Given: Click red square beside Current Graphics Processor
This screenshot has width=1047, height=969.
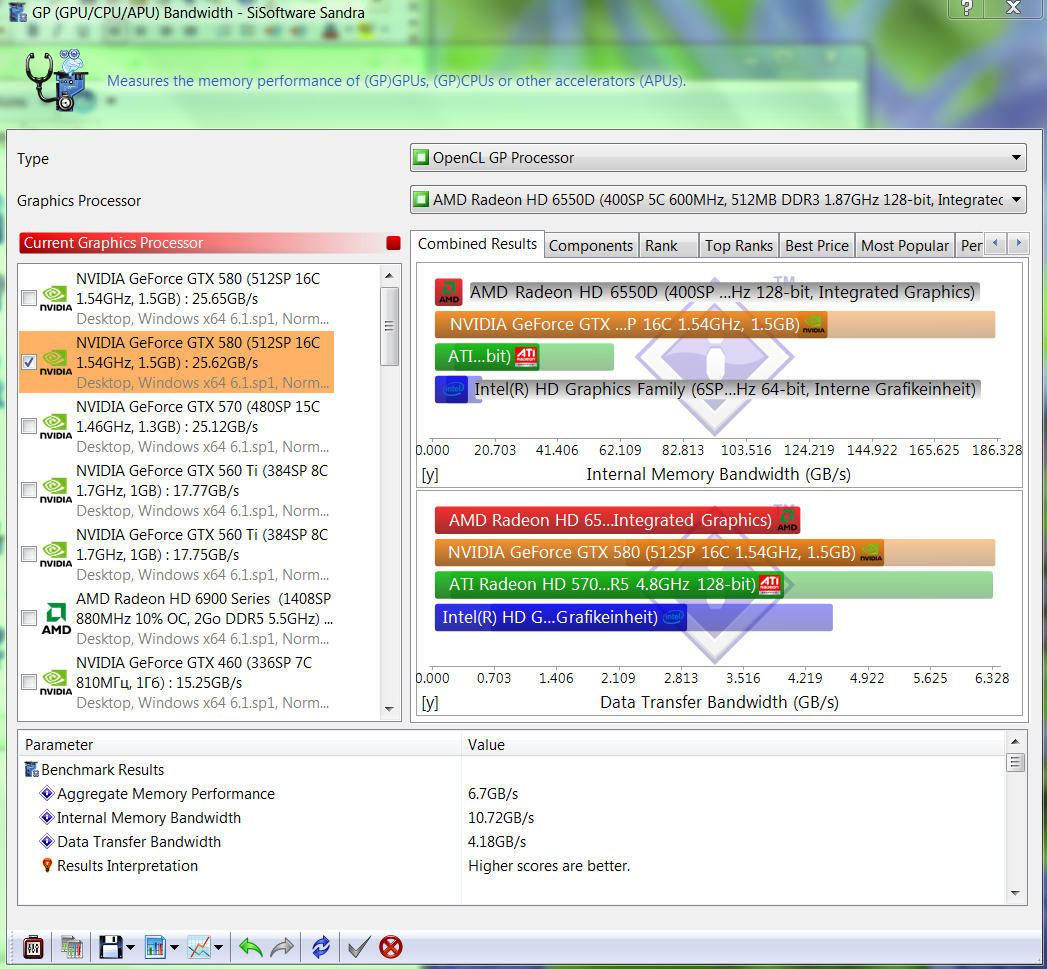Looking at the screenshot, I should pyautogui.click(x=393, y=243).
